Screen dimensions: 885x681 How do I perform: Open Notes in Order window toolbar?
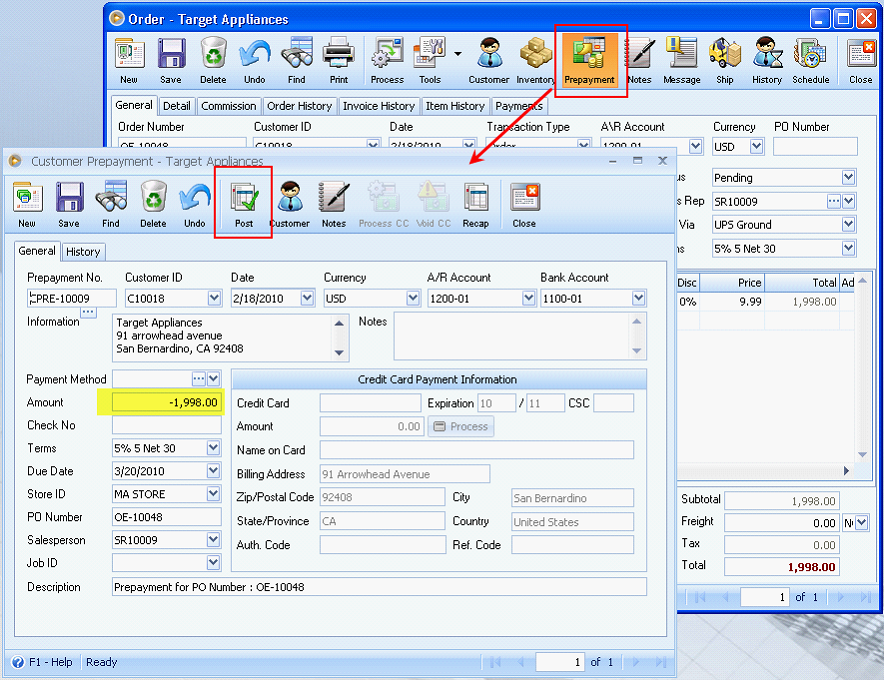tap(639, 61)
